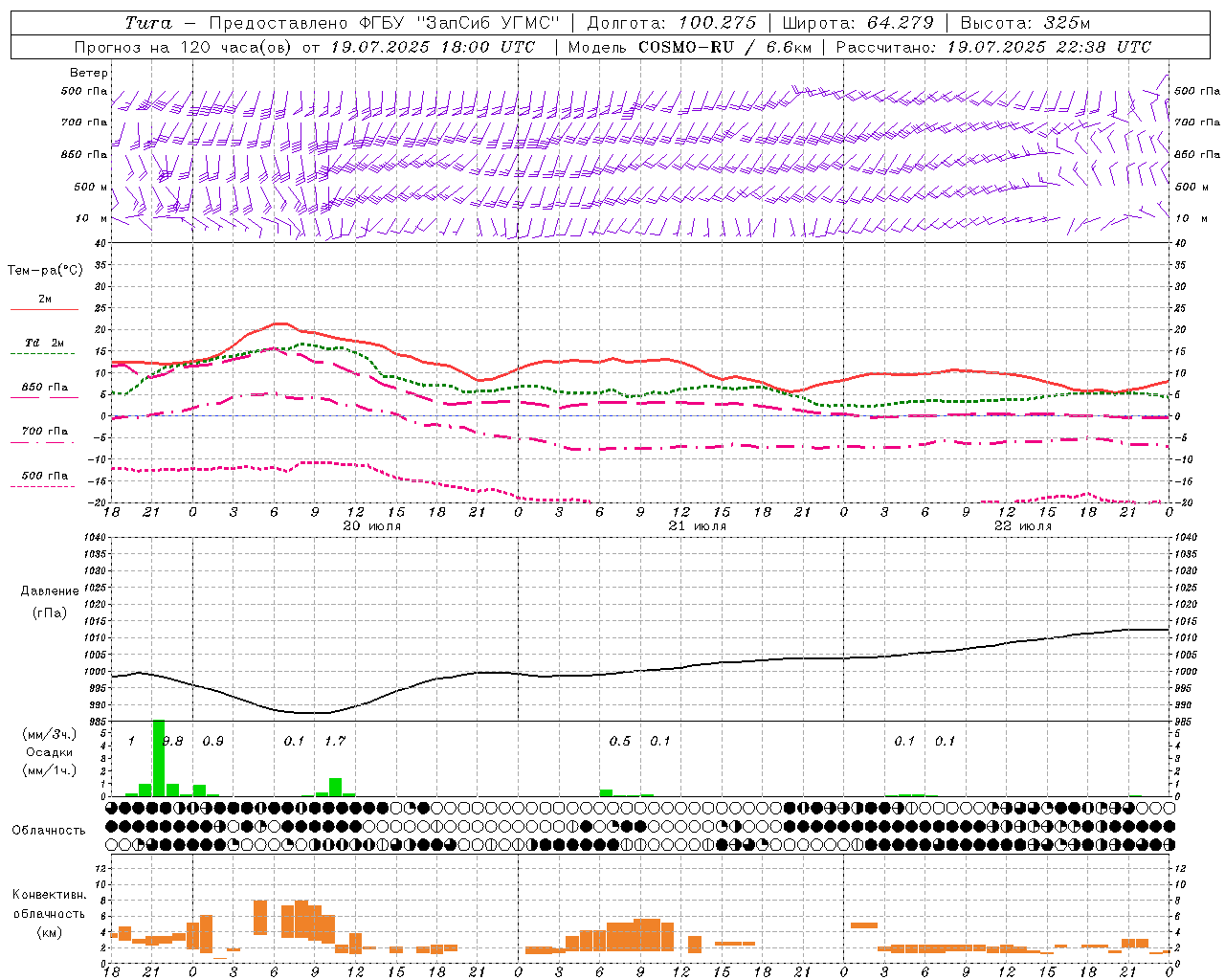Click the red line sample for 2м legend
Viewport: 1225px width, 980px height.
pyautogui.click(x=44, y=310)
